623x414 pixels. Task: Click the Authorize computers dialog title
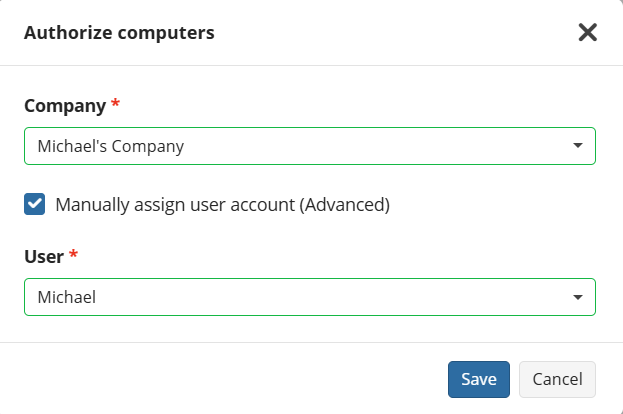click(119, 33)
